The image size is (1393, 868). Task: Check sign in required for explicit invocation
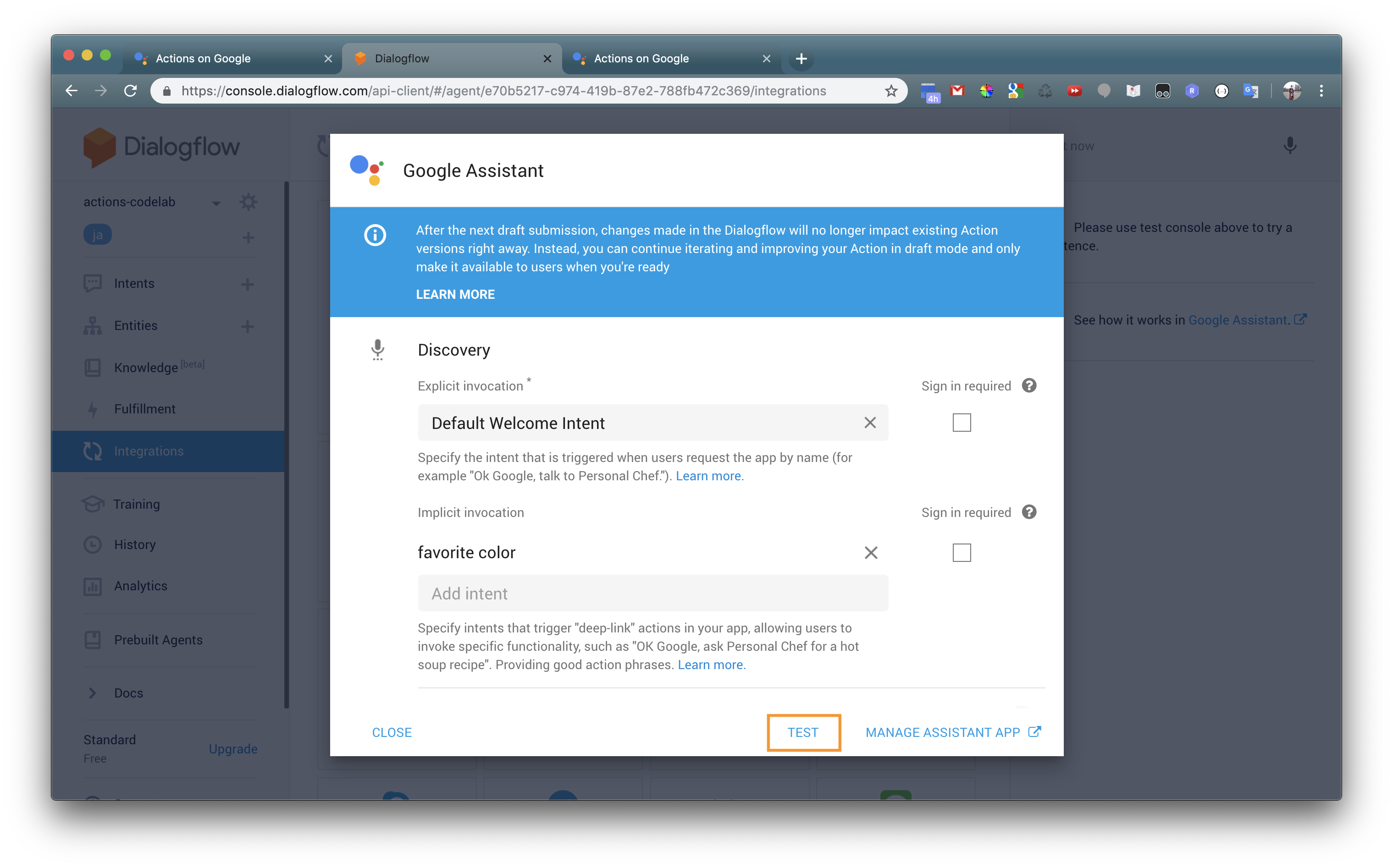point(961,423)
